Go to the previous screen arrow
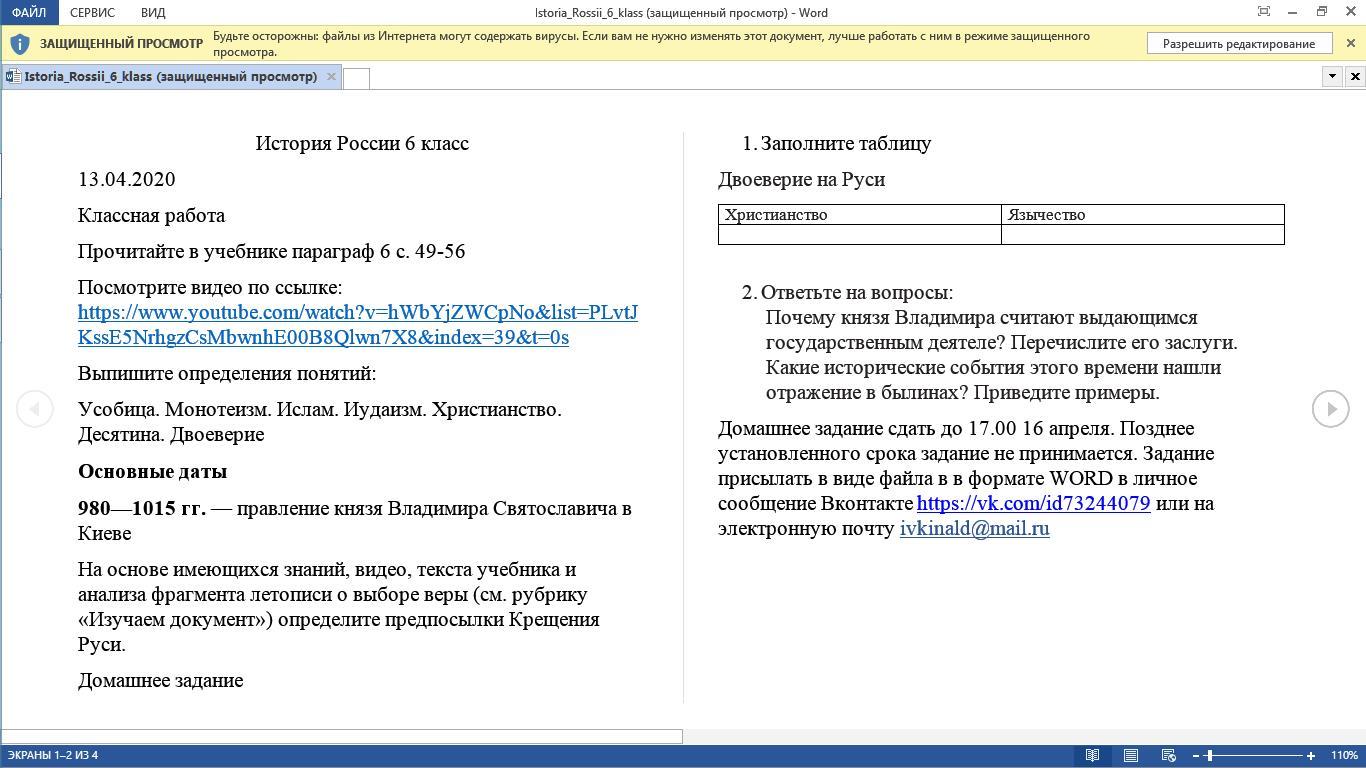 (x=35, y=408)
